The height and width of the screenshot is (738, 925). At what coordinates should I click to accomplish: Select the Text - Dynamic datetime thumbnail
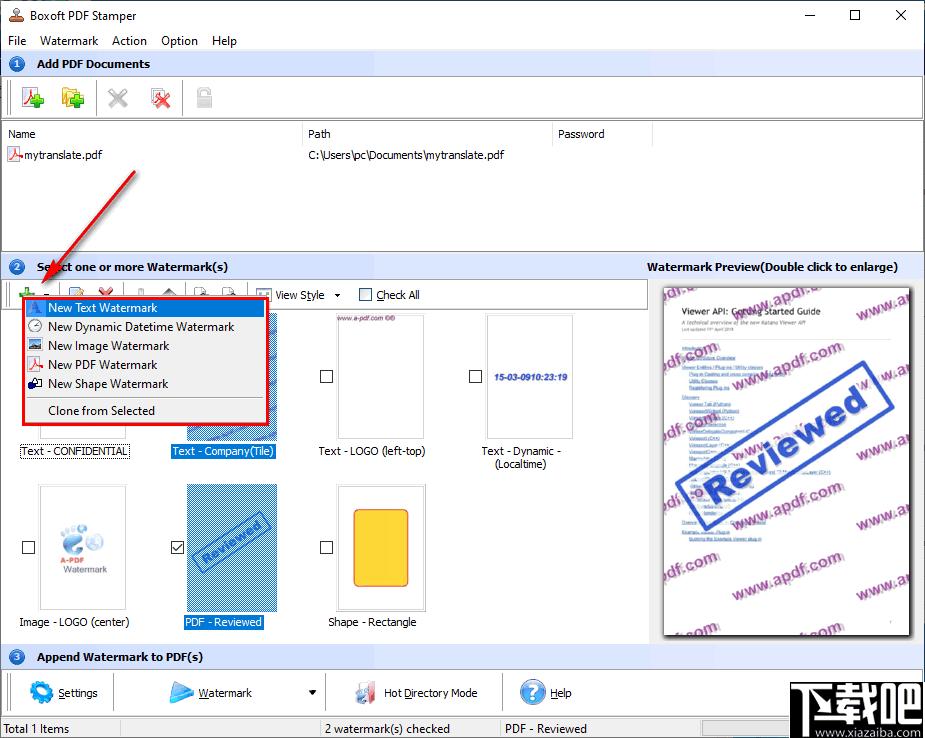[x=530, y=376]
